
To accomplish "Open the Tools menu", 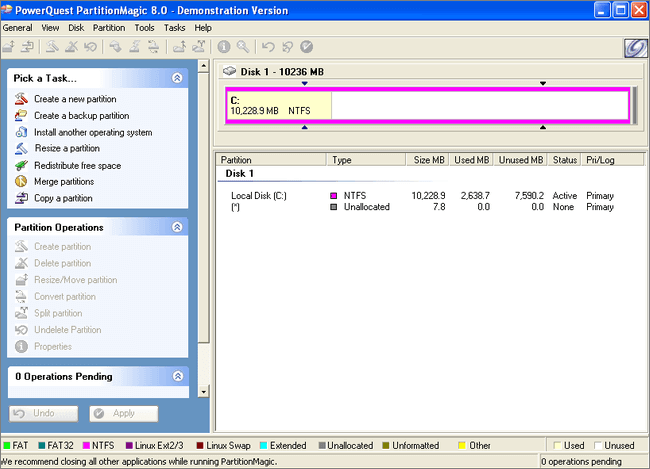I will [x=144, y=28].
